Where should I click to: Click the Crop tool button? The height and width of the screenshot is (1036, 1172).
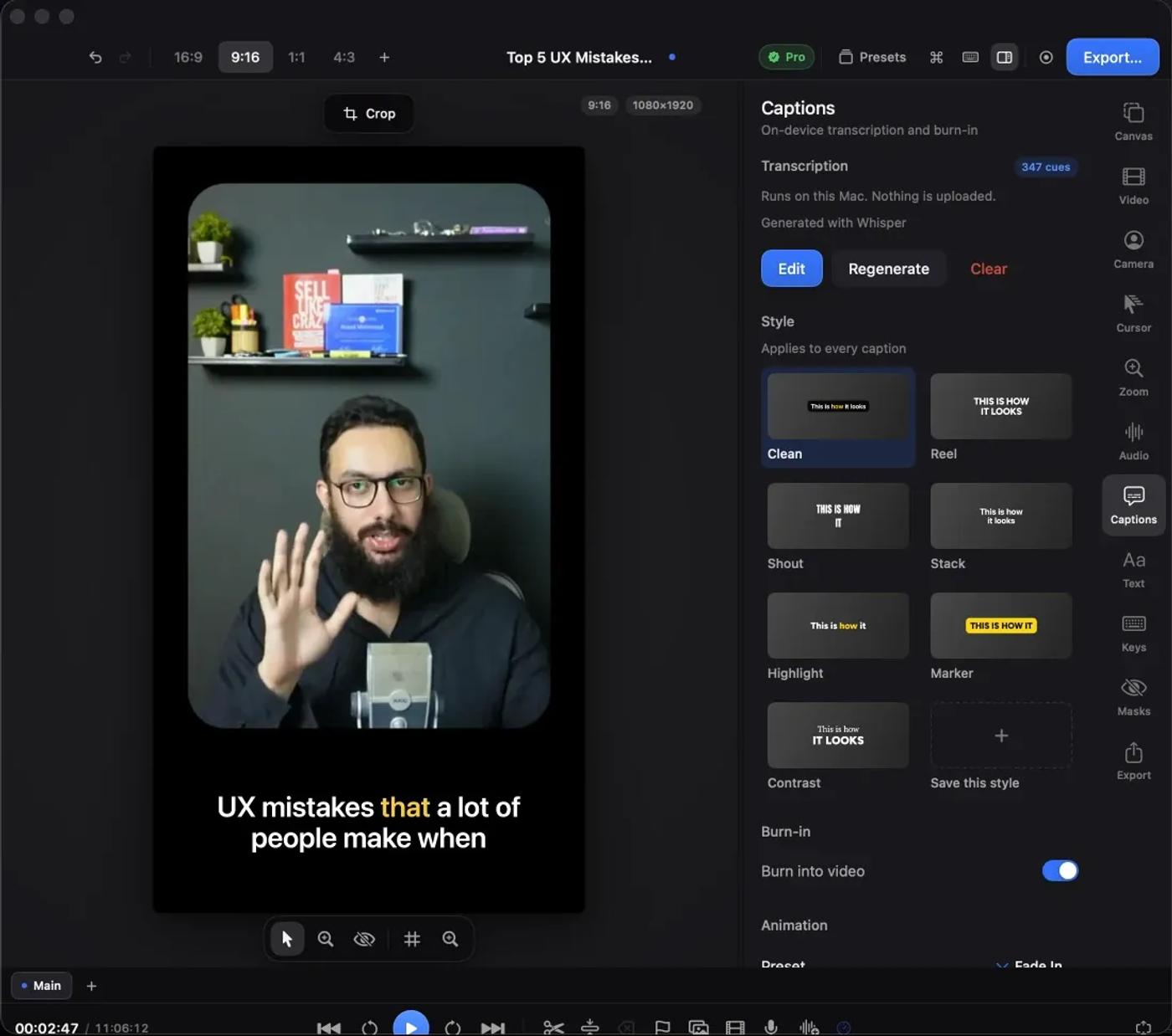pyautogui.click(x=369, y=113)
